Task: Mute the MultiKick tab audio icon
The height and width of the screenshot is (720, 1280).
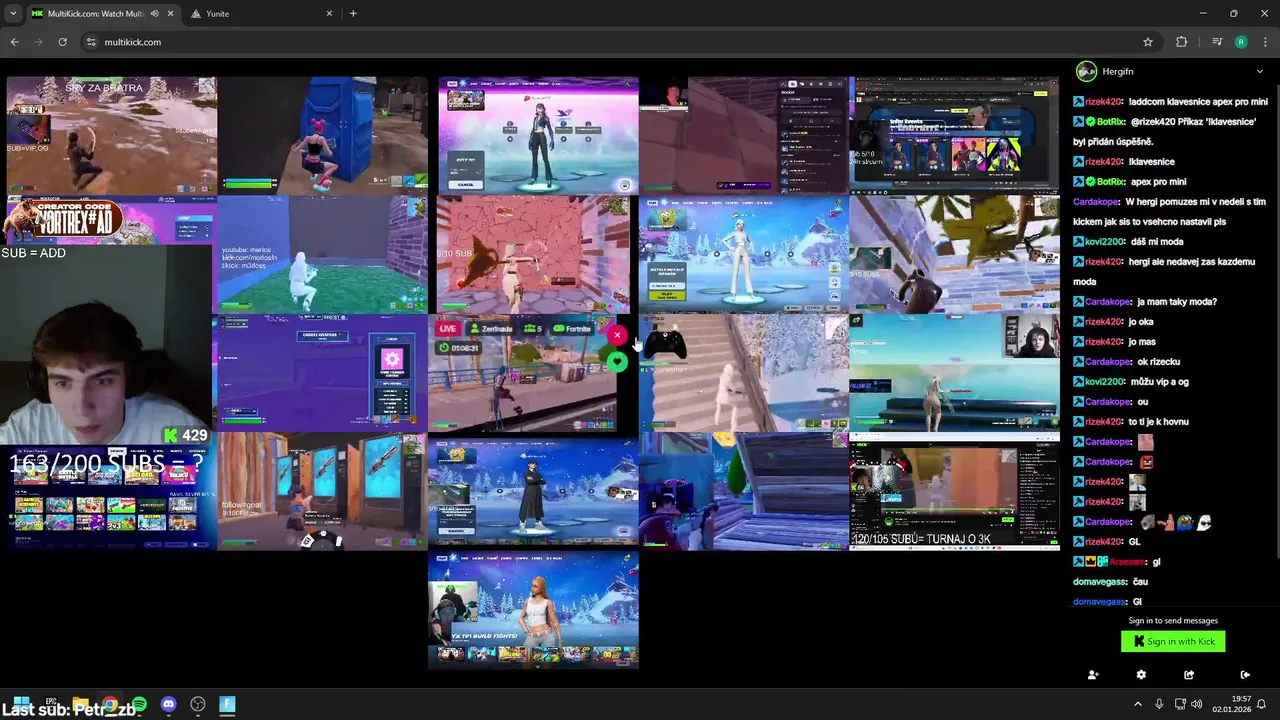Action: (x=155, y=14)
